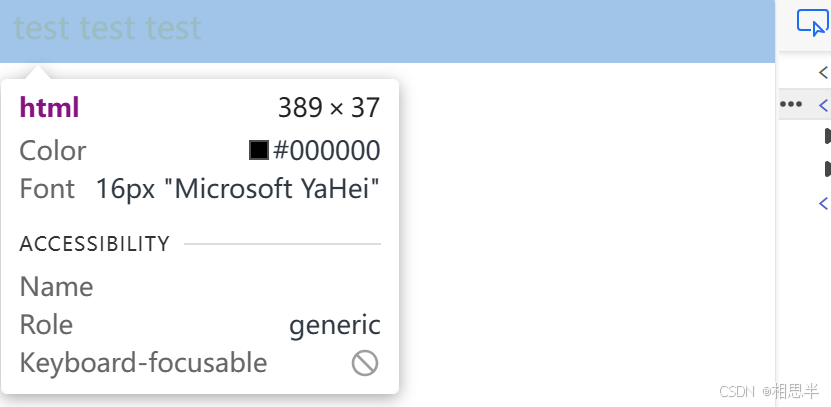Click the ACCESSIBILITY section heading
The image size is (831, 407).
point(95,243)
